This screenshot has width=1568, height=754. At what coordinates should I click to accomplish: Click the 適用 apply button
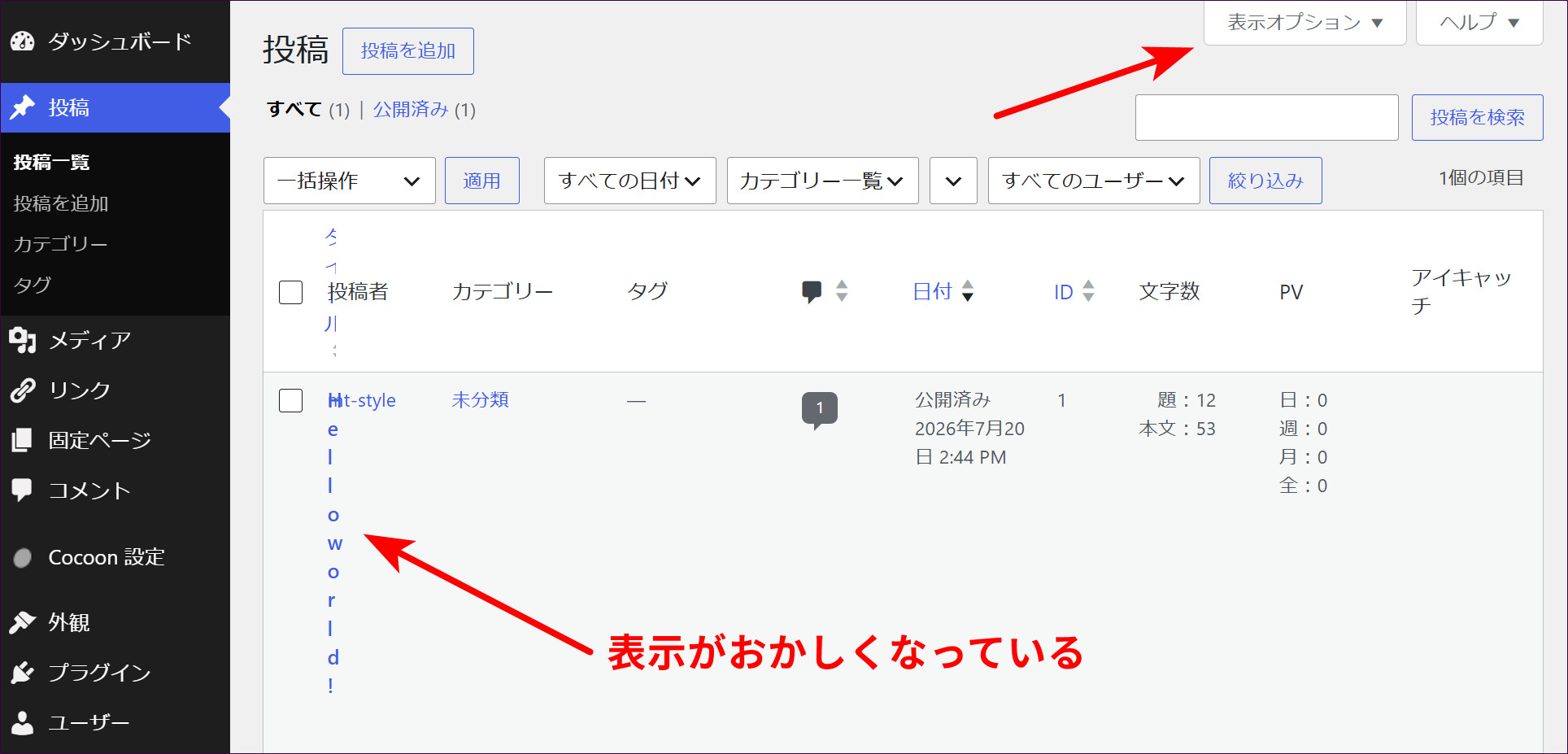(x=482, y=181)
